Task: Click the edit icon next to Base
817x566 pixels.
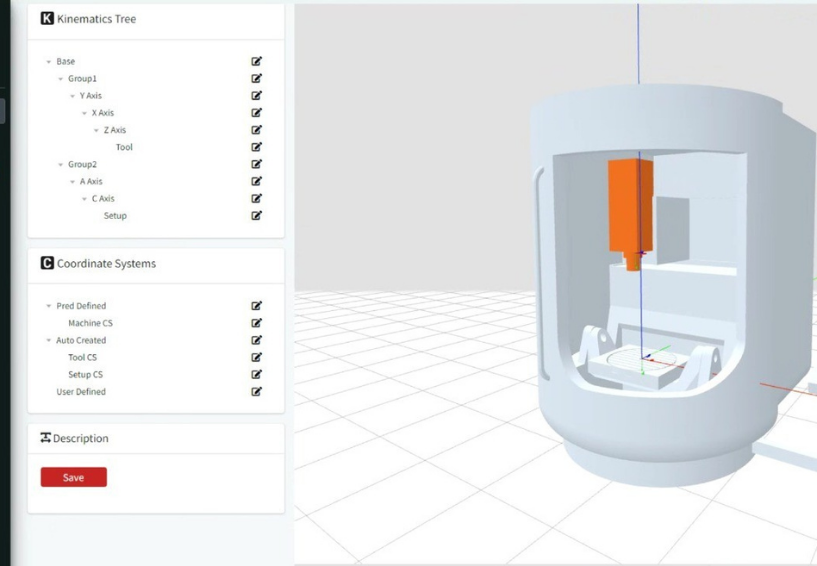Action: click(257, 62)
